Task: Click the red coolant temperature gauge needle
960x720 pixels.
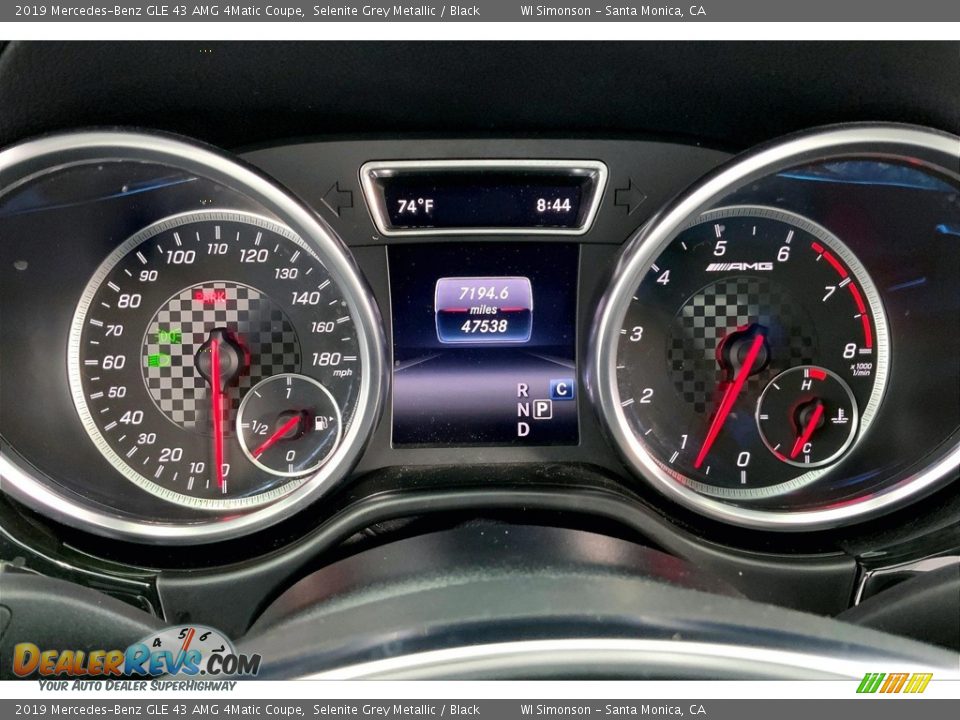Action: (x=806, y=432)
